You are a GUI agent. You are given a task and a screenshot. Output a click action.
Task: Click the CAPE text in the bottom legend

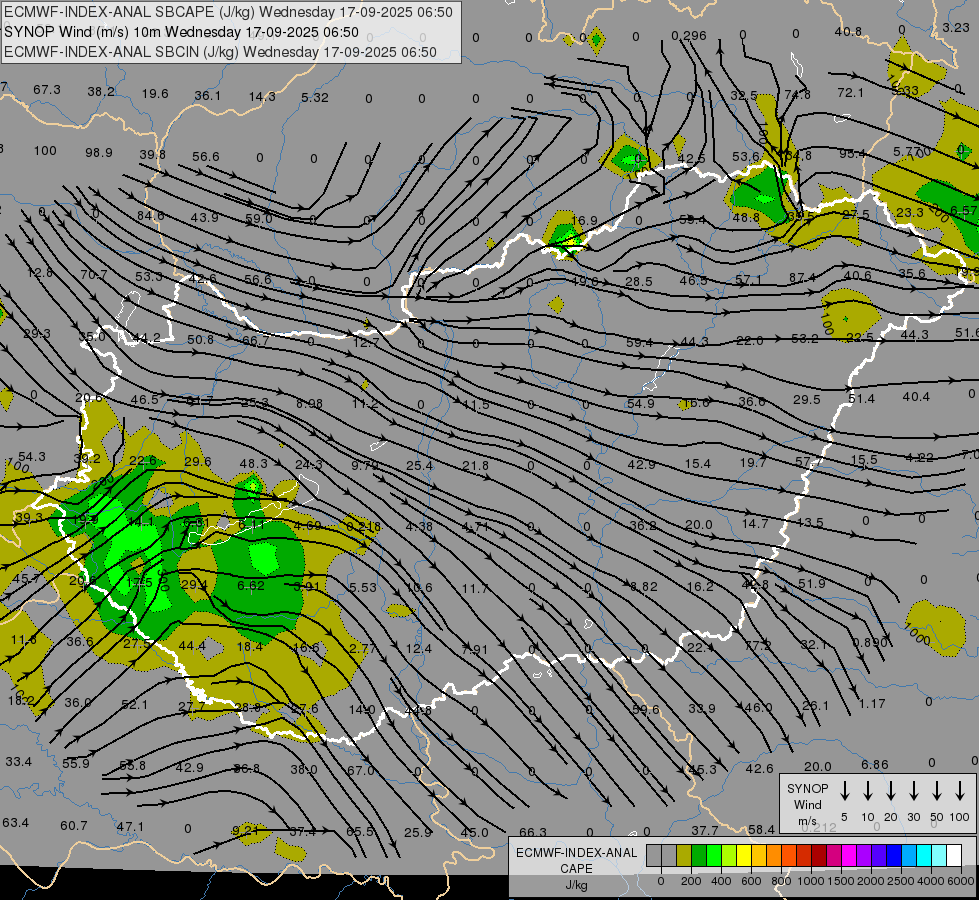tap(576, 869)
